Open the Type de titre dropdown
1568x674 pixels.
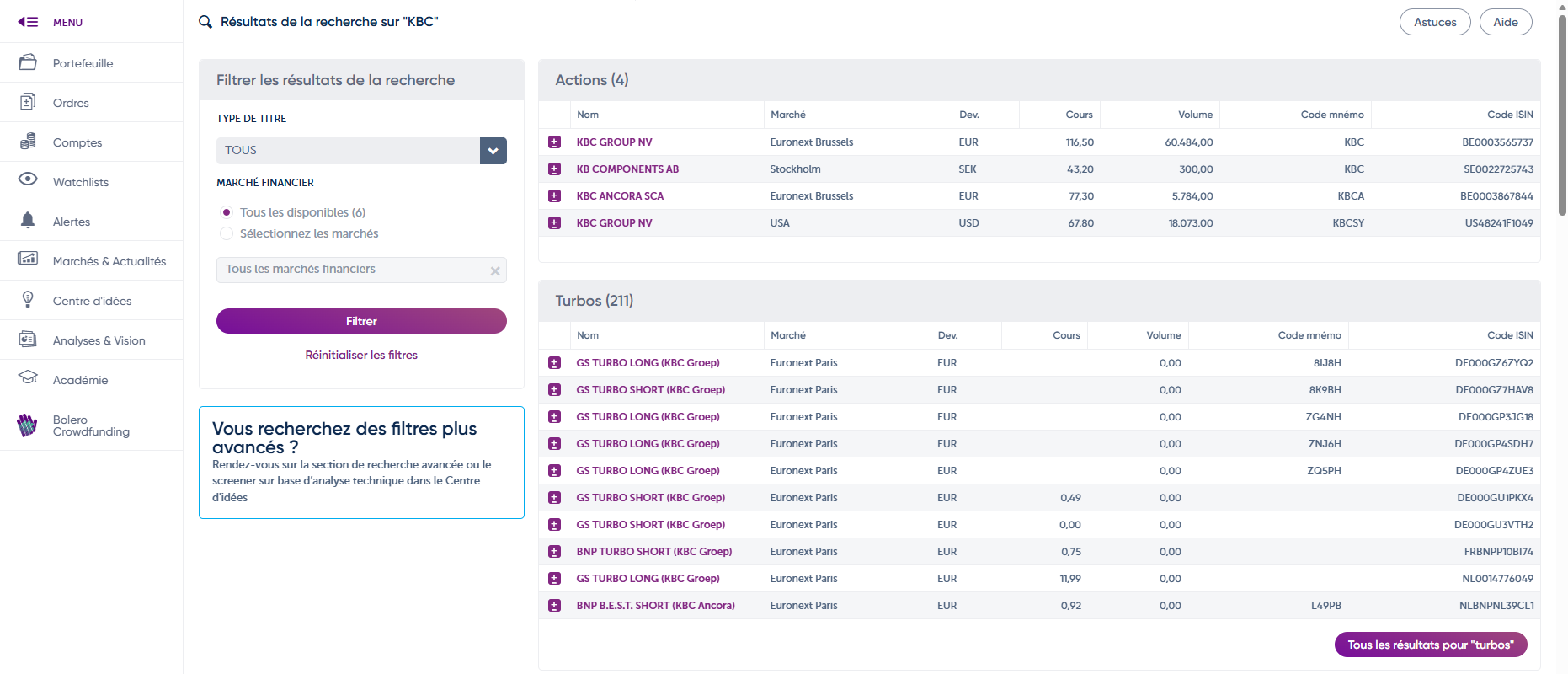click(x=493, y=151)
